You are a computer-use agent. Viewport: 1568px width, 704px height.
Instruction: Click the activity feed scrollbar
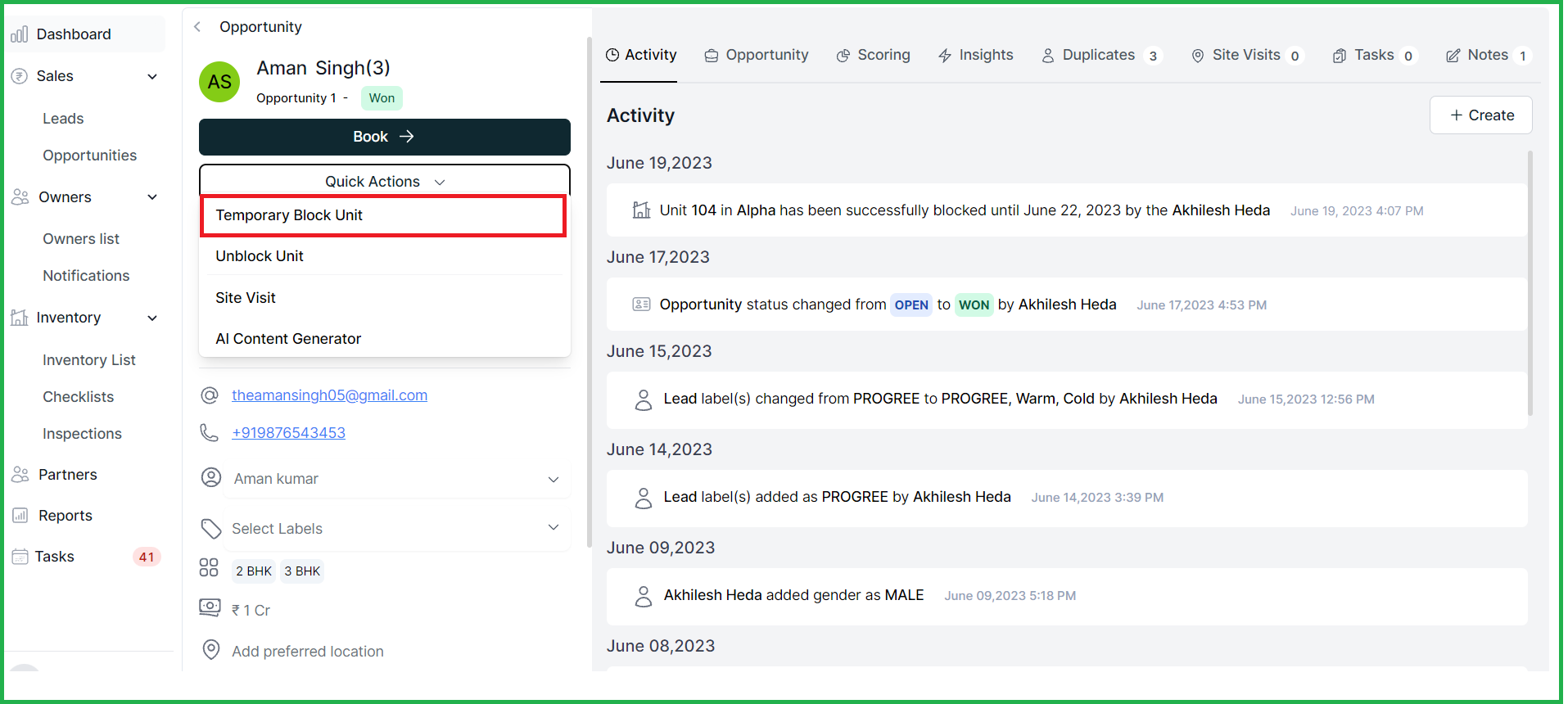coord(1530,282)
